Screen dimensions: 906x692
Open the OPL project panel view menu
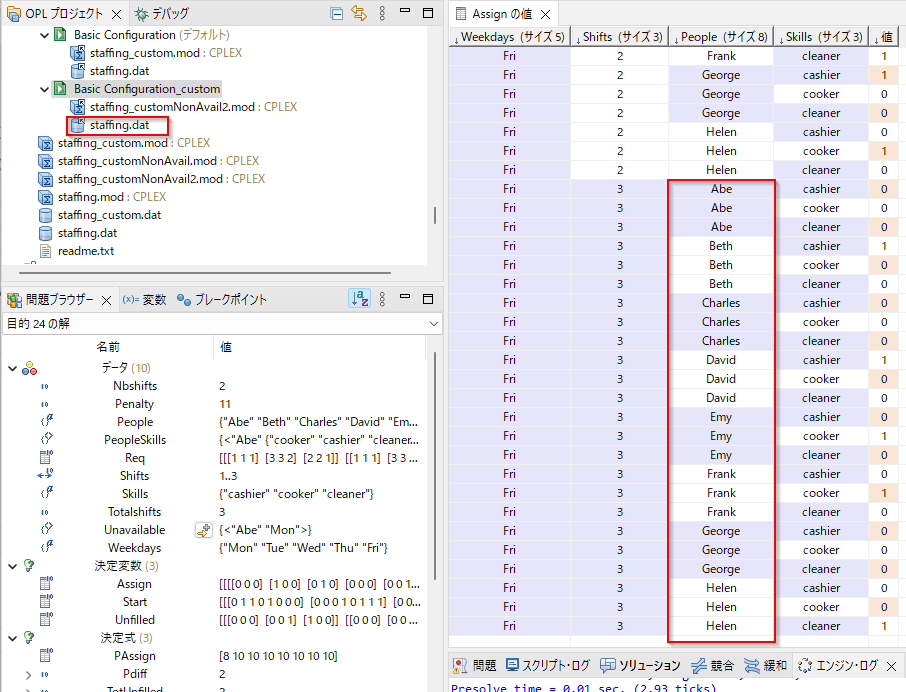pyautogui.click(x=382, y=13)
